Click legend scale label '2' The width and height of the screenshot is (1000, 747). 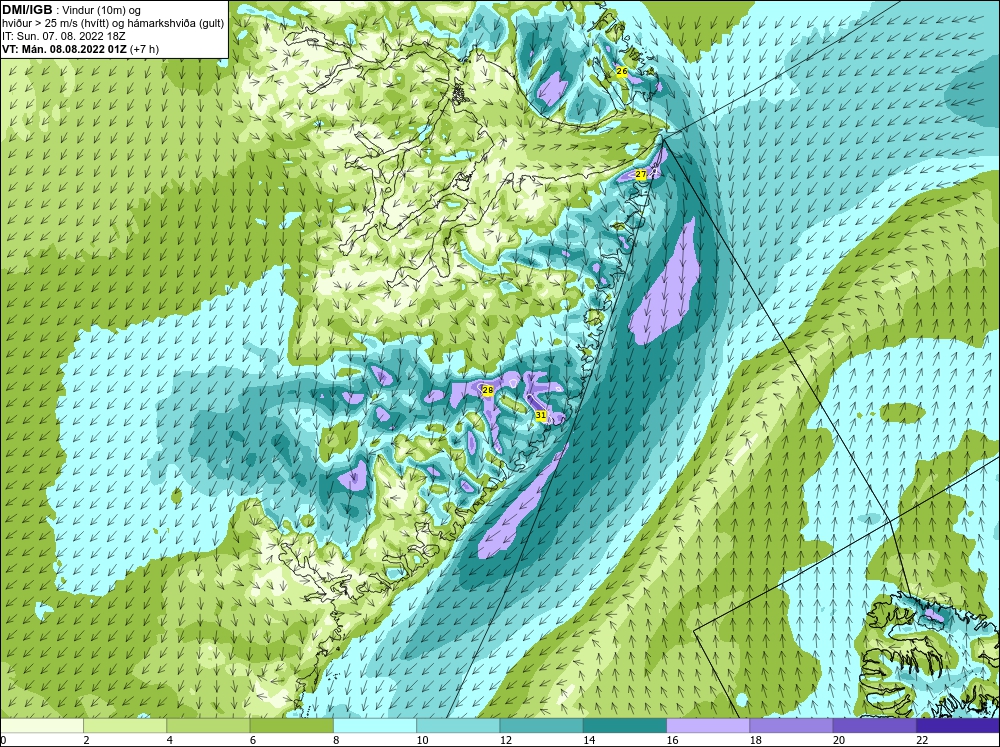(86, 740)
